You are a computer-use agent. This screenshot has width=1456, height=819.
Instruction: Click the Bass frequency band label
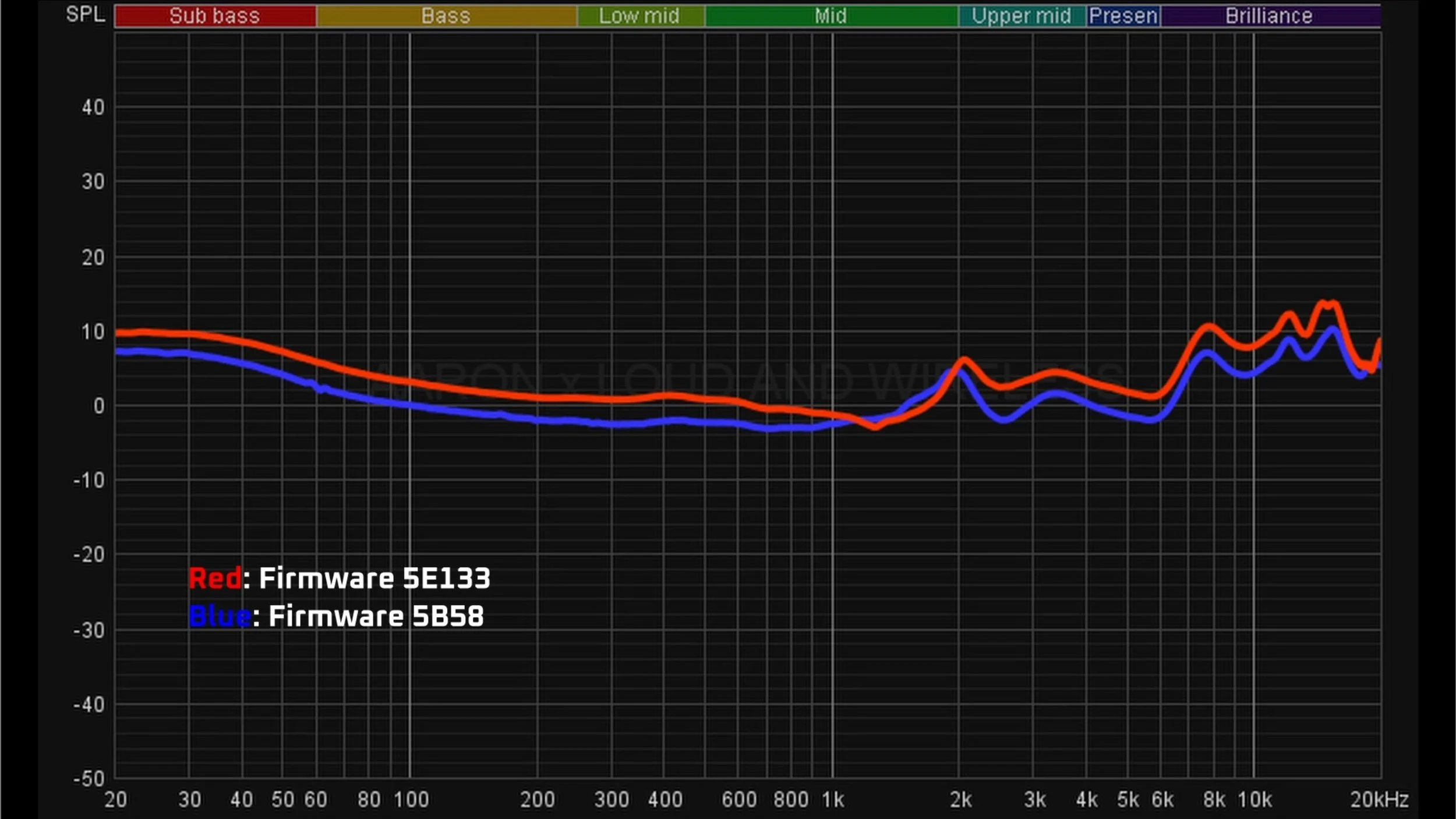pyautogui.click(x=446, y=16)
